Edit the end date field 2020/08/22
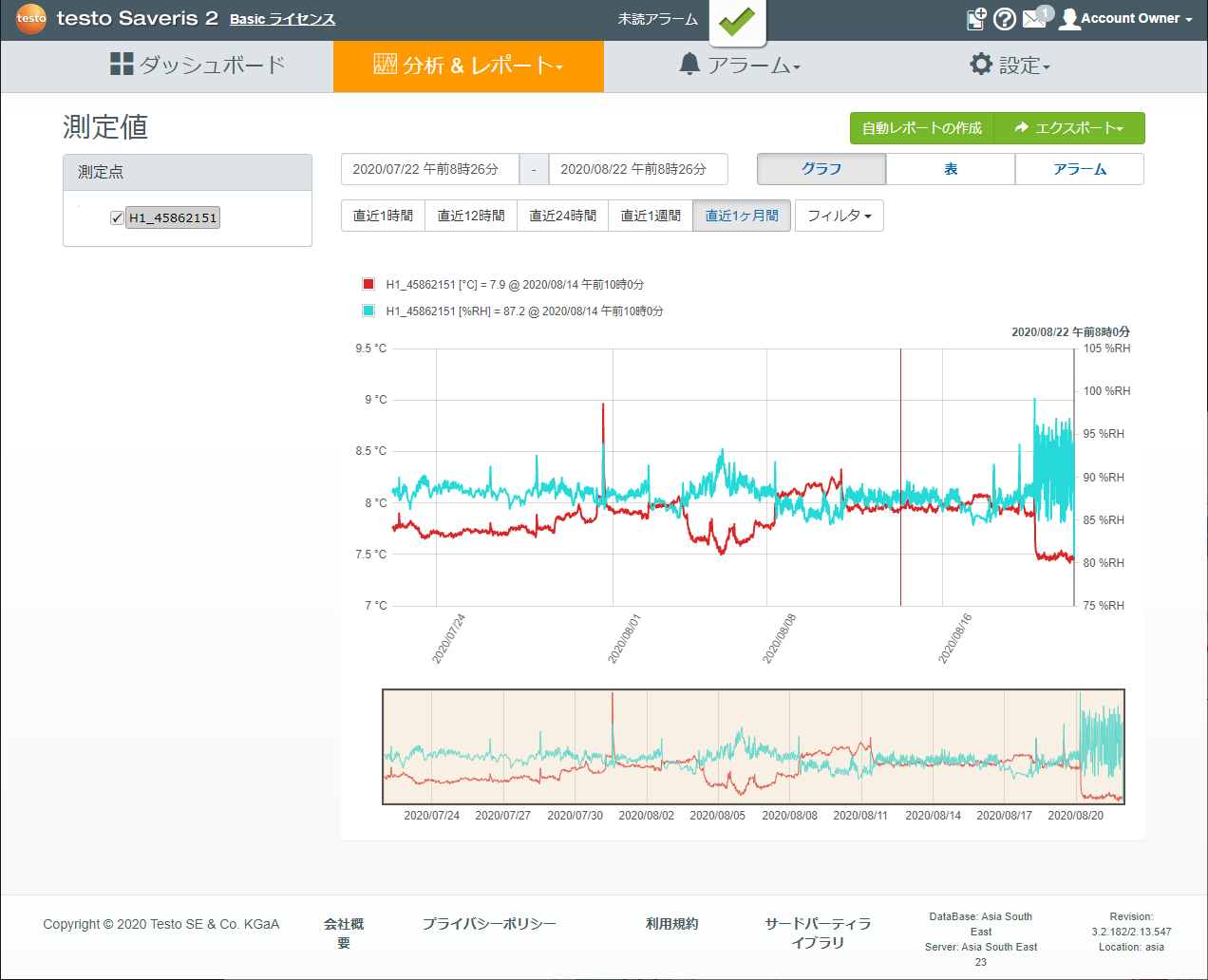Viewport: 1208px width, 980px height. [638, 169]
